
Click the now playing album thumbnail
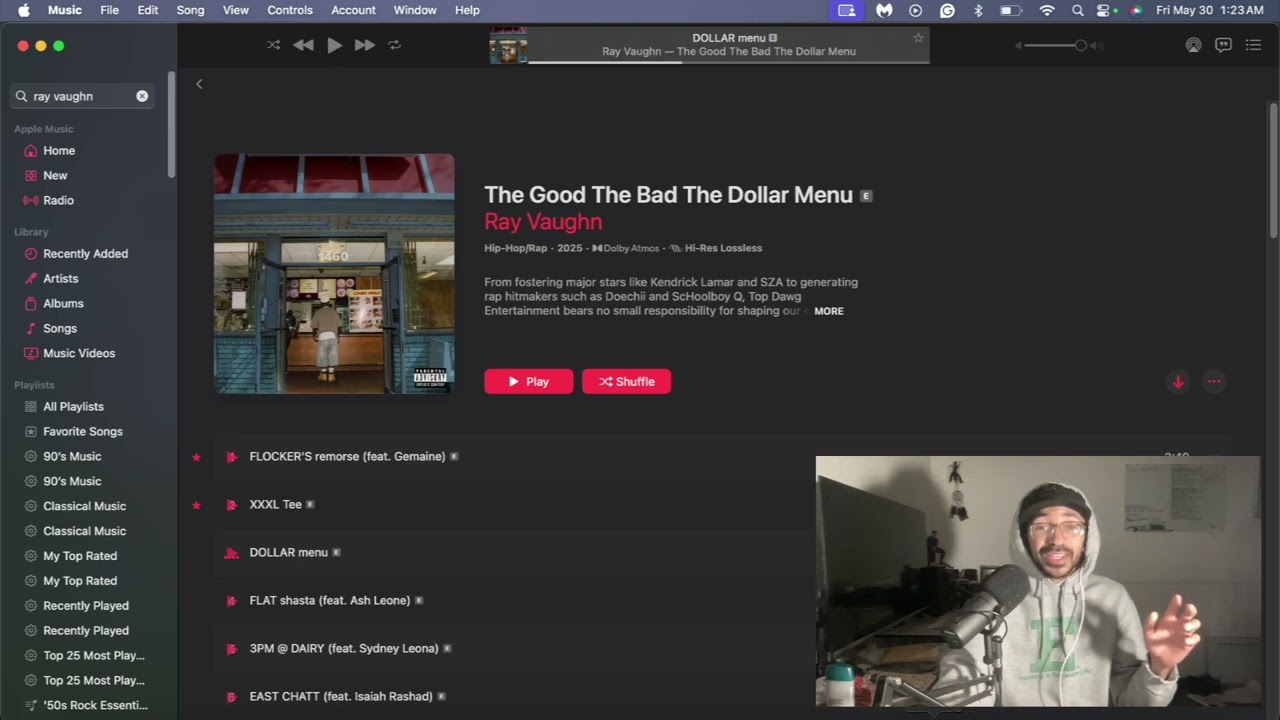pyautogui.click(x=508, y=45)
